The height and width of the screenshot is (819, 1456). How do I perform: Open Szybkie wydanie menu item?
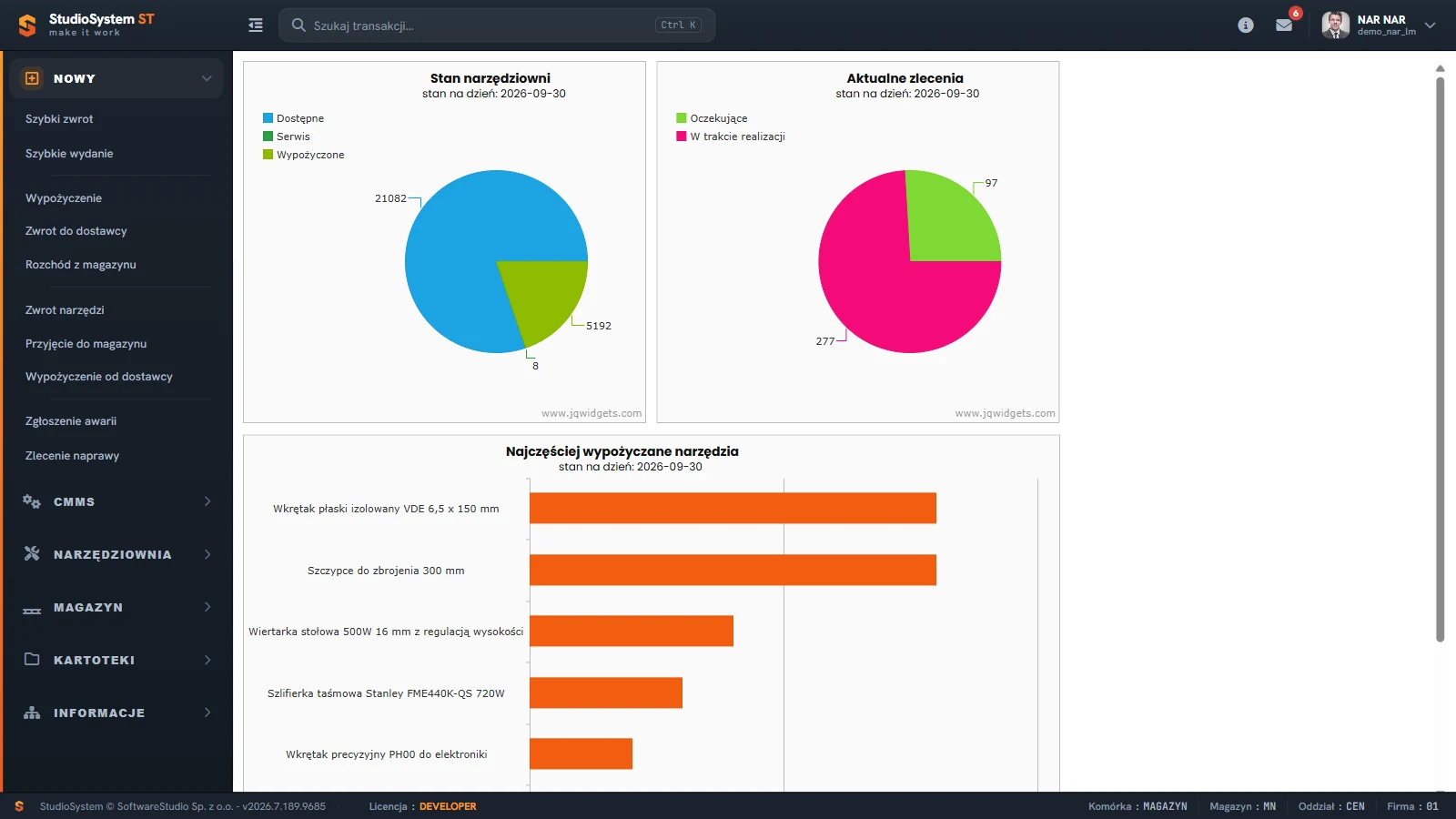(69, 154)
